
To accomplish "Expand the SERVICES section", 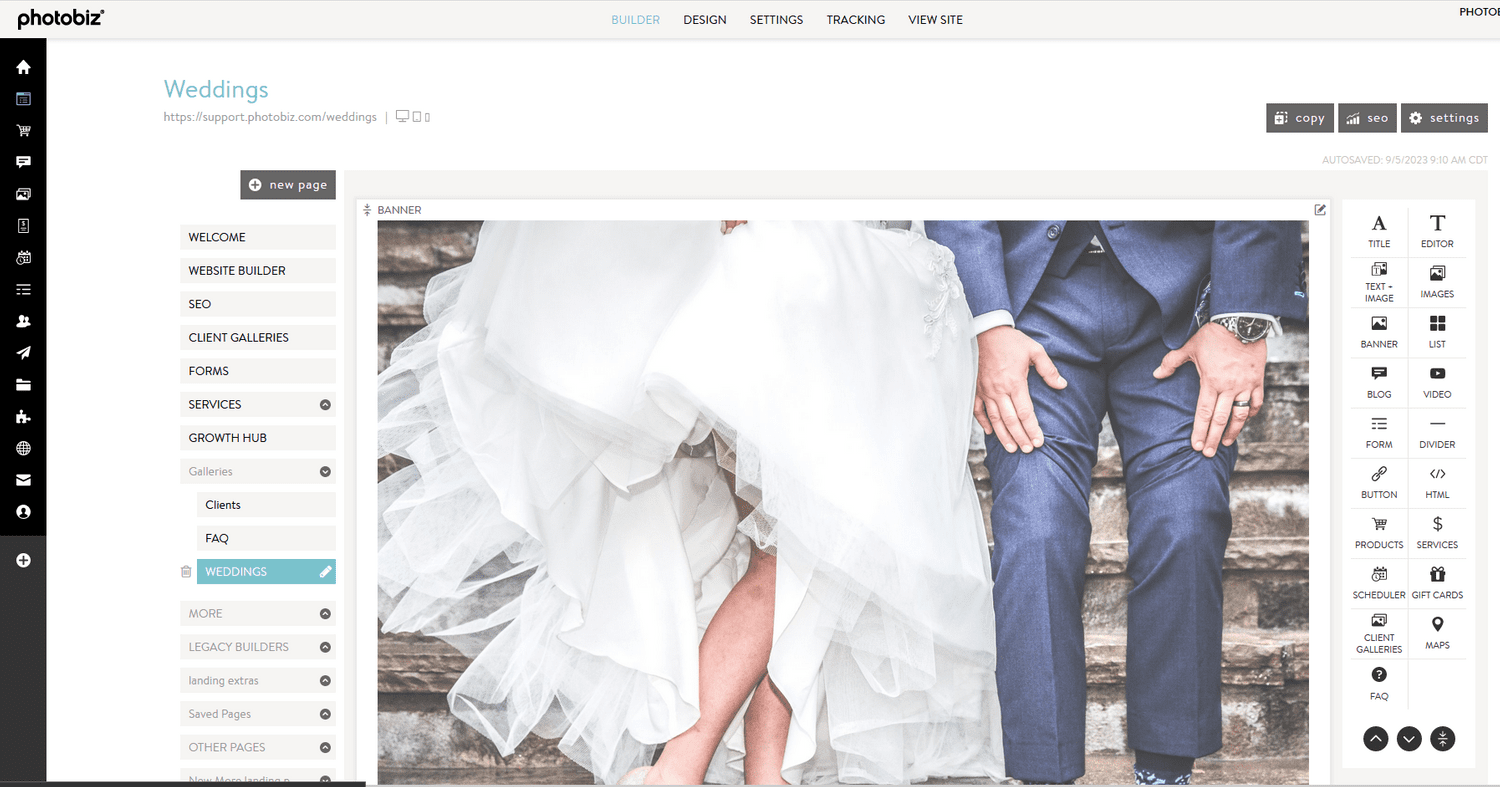I will point(324,404).
